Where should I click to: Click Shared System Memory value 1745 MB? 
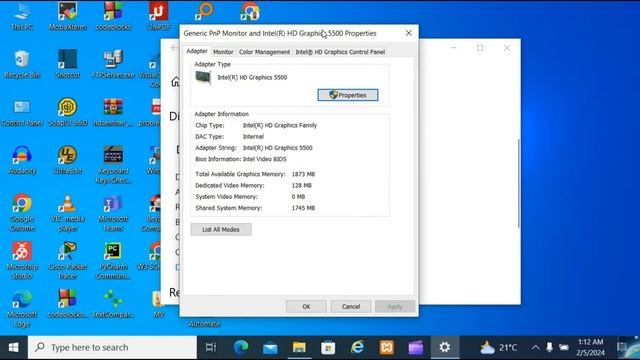(x=303, y=208)
